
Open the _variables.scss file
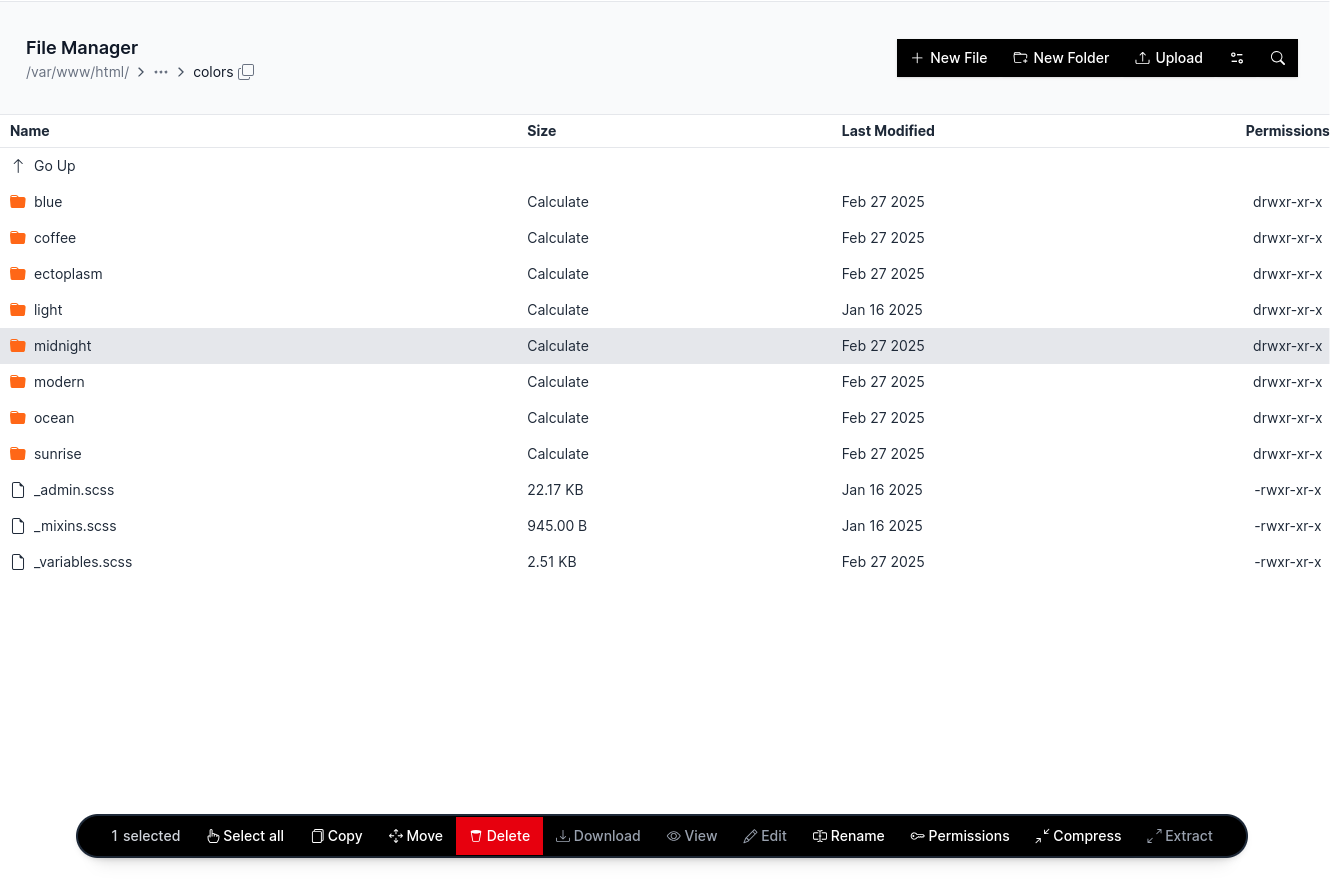[83, 562]
